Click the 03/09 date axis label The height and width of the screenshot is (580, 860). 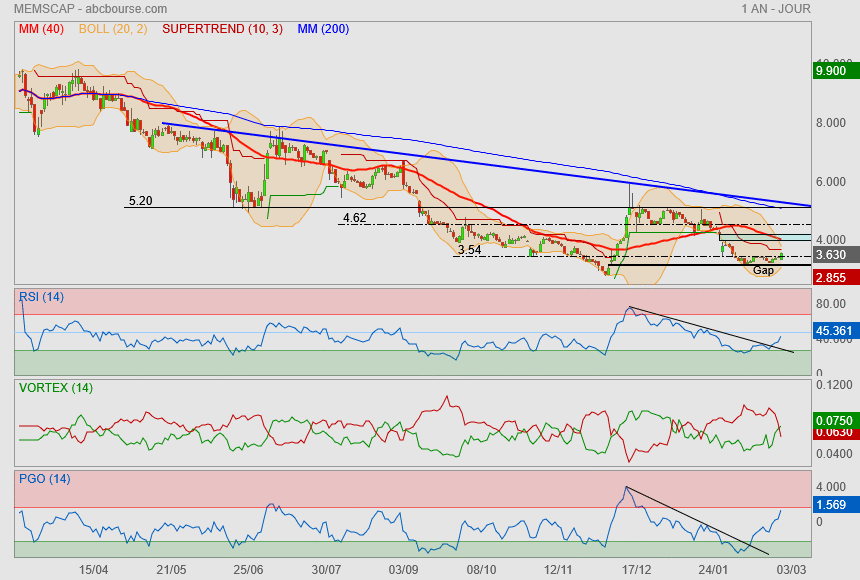(404, 570)
